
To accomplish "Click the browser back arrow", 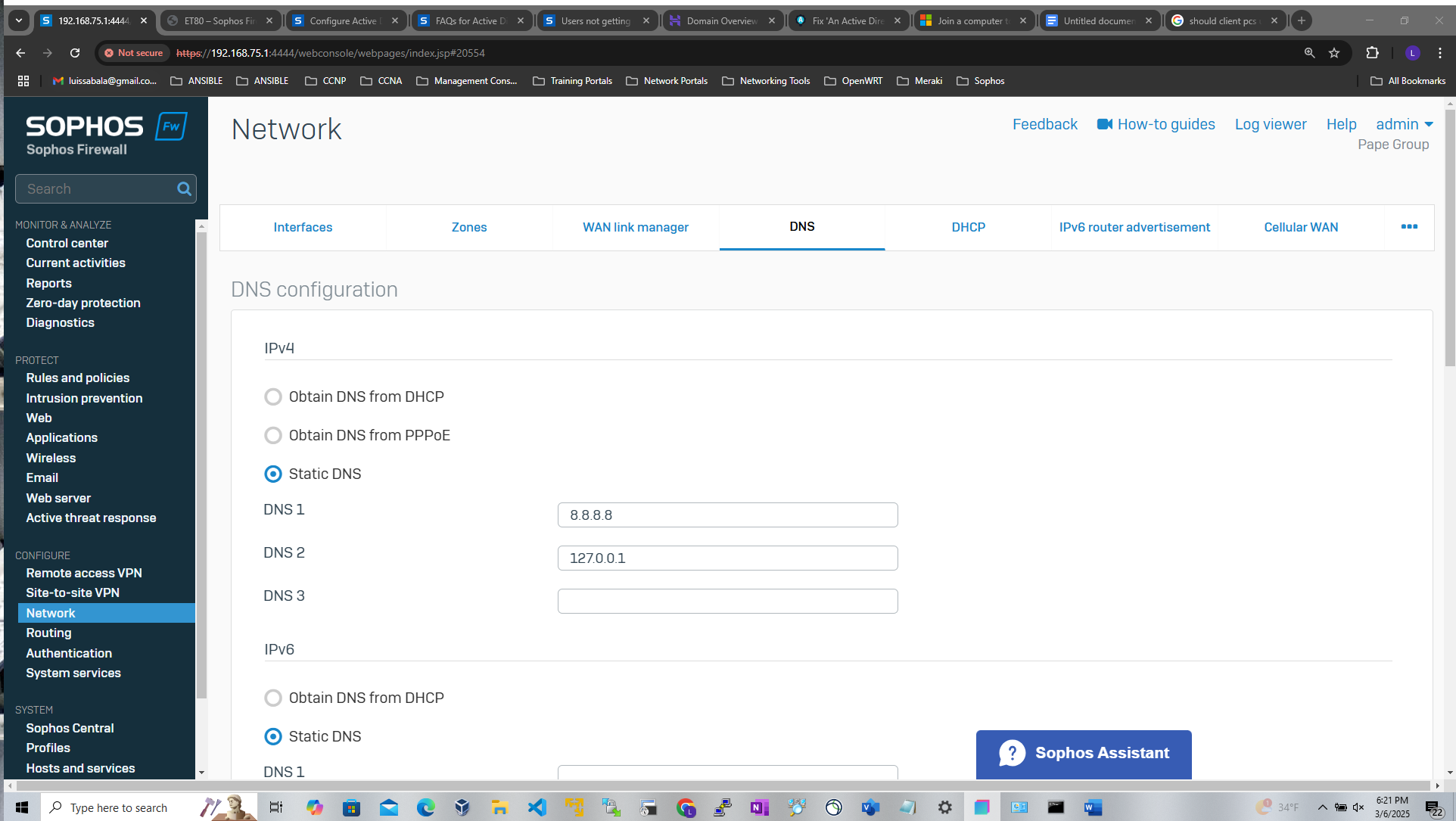I will (20, 53).
